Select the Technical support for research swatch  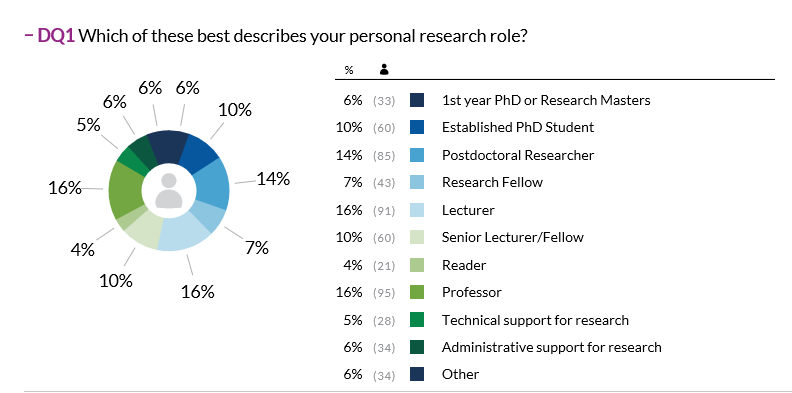(417, 320)
